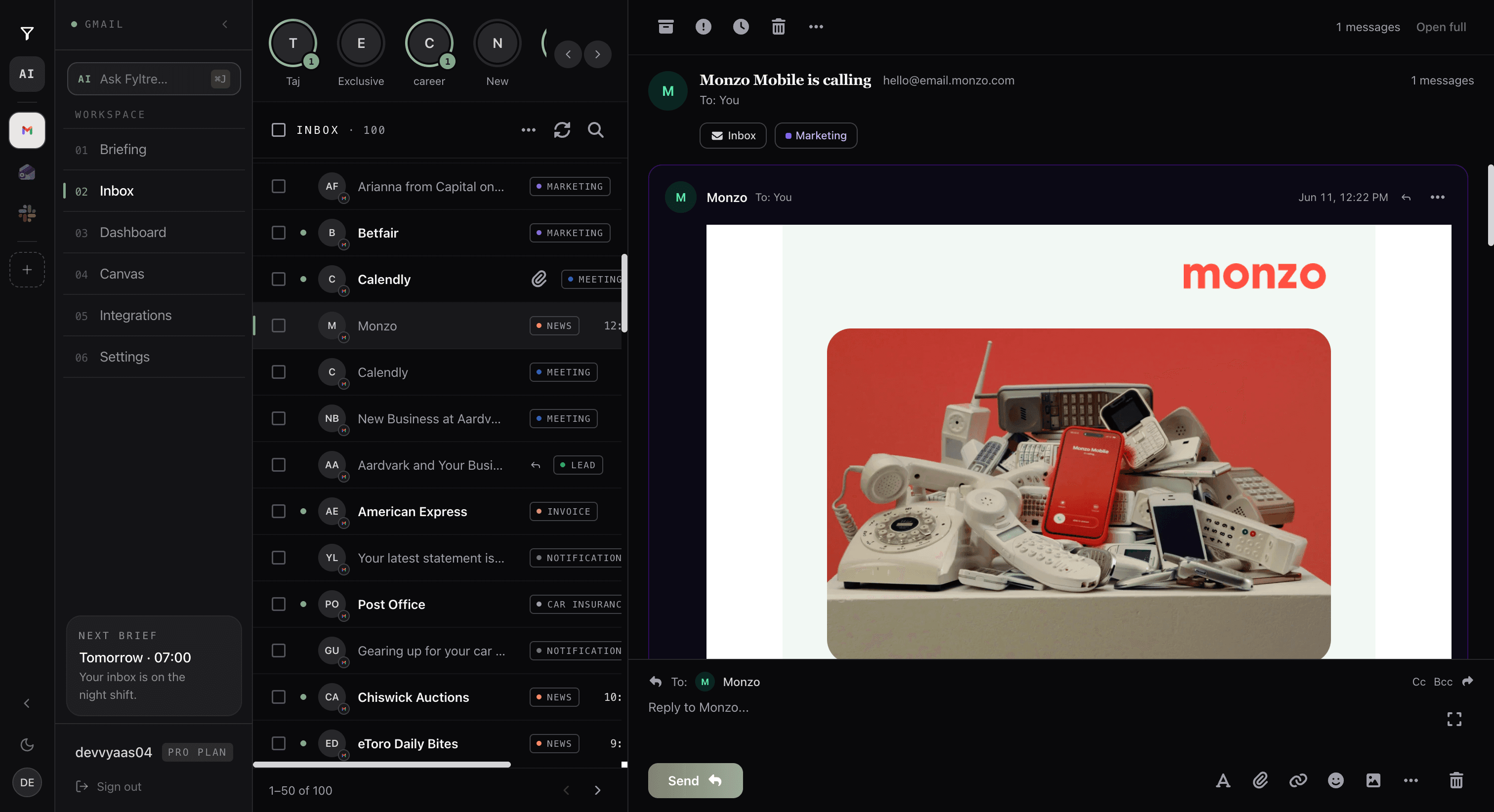Open the Briefing workspace item
1494x812 pixels.
pyautogui.click(x=154, y=149)
